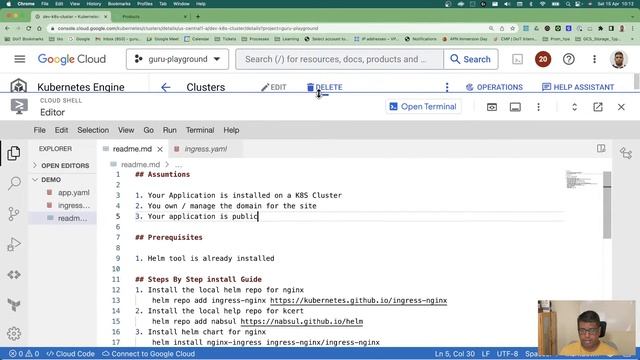Open the Cloud Code view icon

coord(14,275)
